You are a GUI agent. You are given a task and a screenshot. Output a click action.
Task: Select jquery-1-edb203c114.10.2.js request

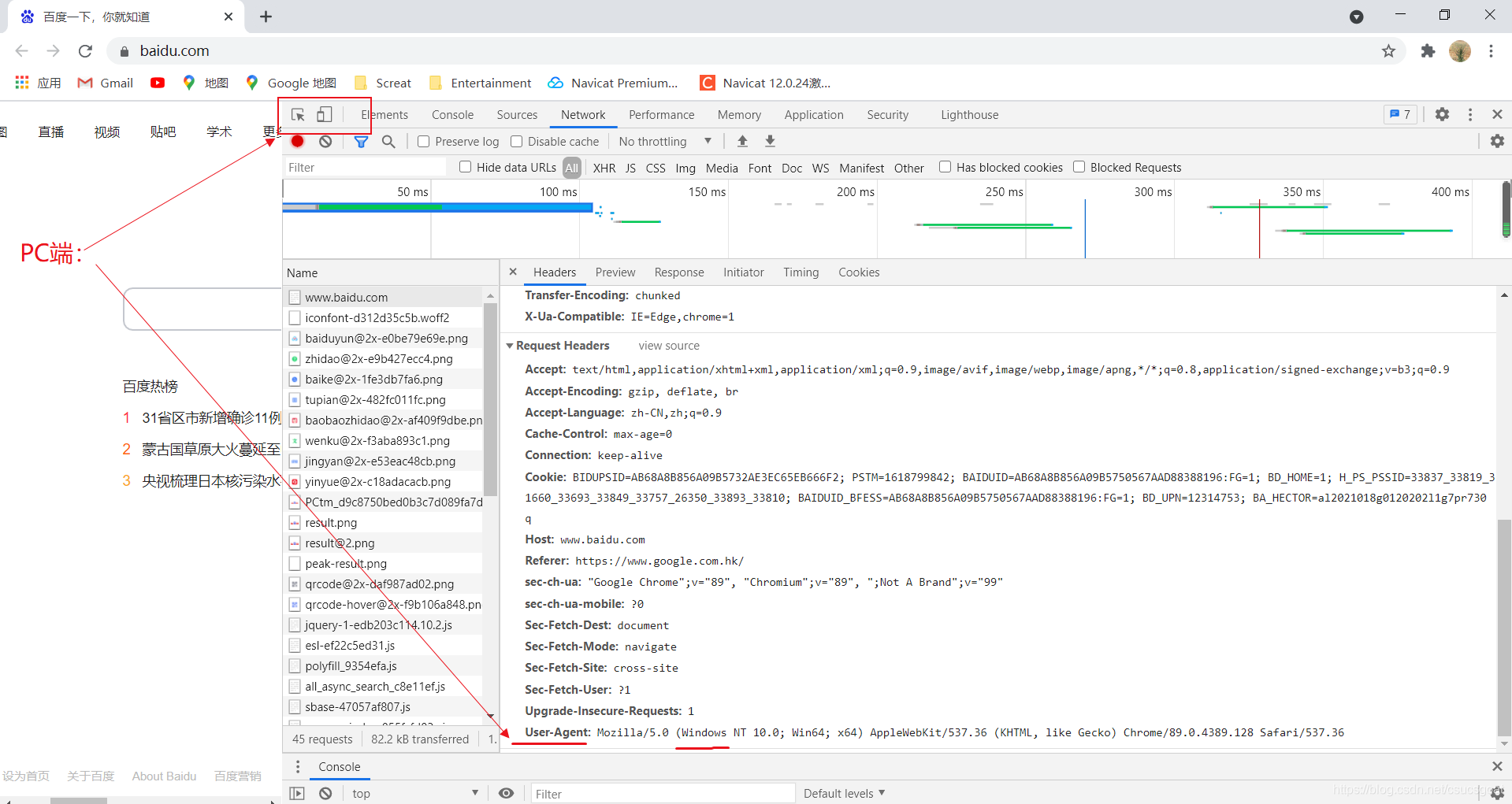click(x=383, y=624)
